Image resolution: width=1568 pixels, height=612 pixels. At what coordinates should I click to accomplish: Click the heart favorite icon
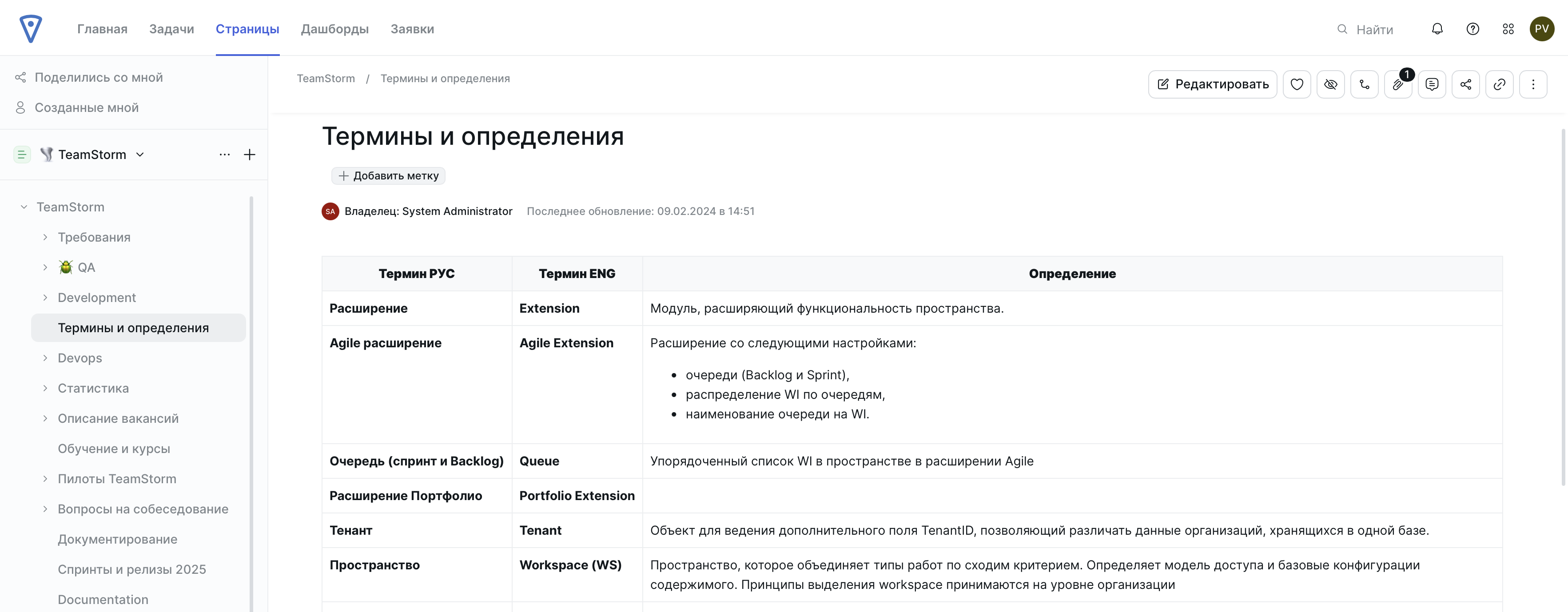click(x=1297, y=84)
